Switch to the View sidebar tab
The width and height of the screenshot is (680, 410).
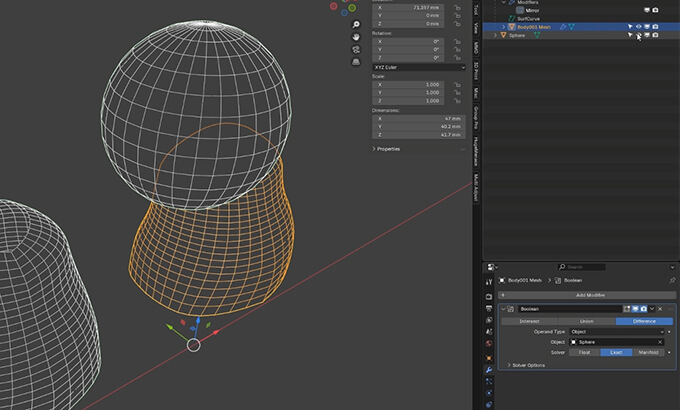tap(477, 29)
